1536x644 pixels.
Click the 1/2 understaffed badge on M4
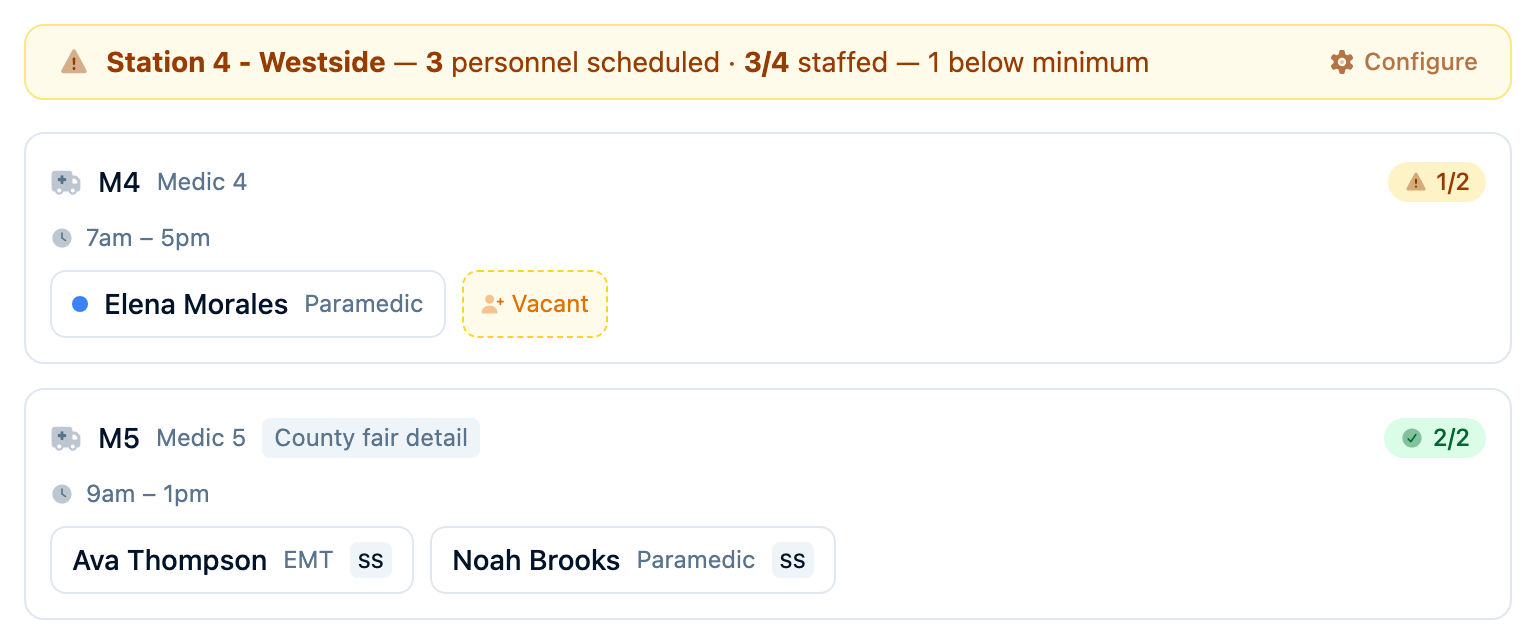1437,182
